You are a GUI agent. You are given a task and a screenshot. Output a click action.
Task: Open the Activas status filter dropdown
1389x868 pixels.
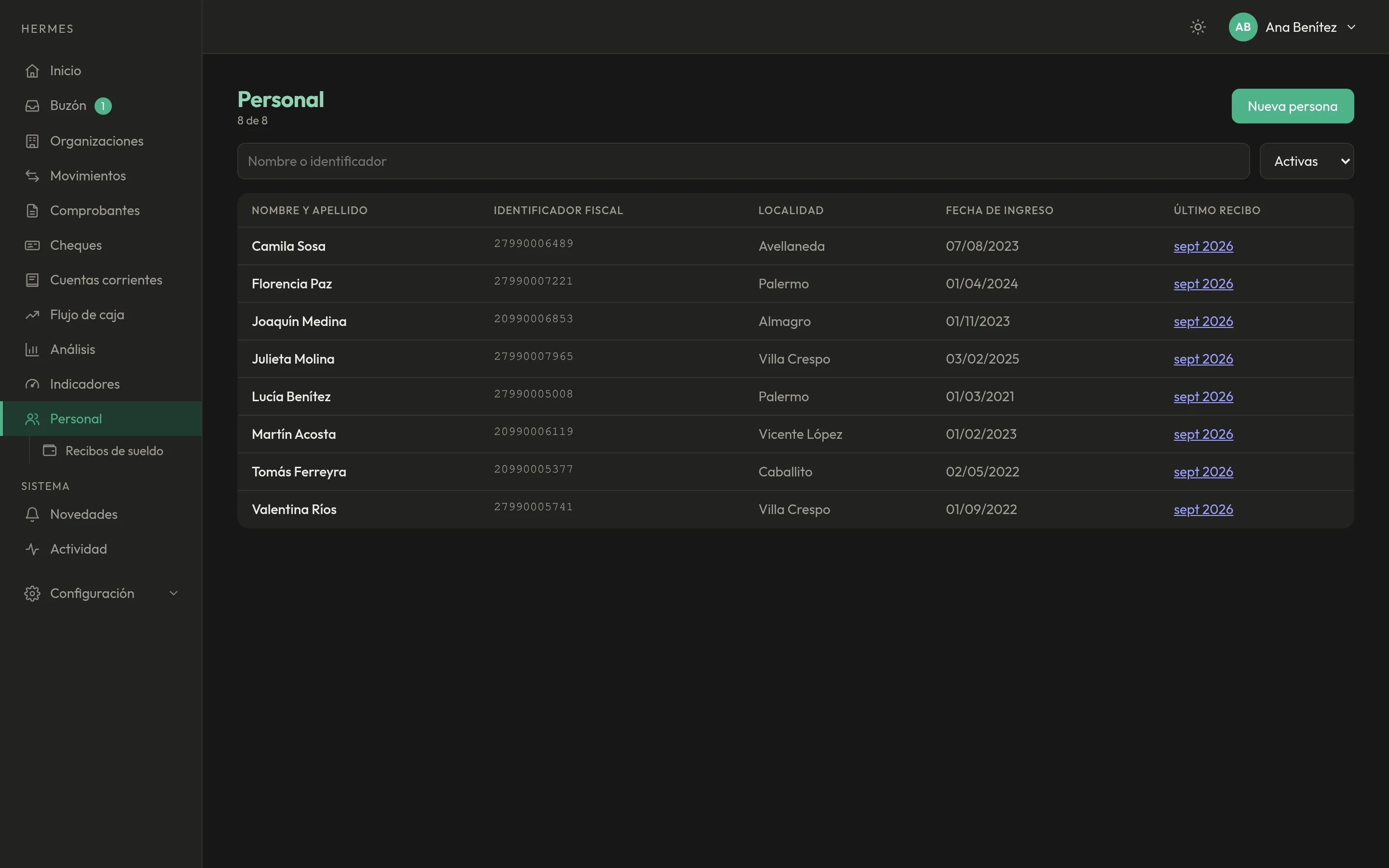pos(1307,162)
